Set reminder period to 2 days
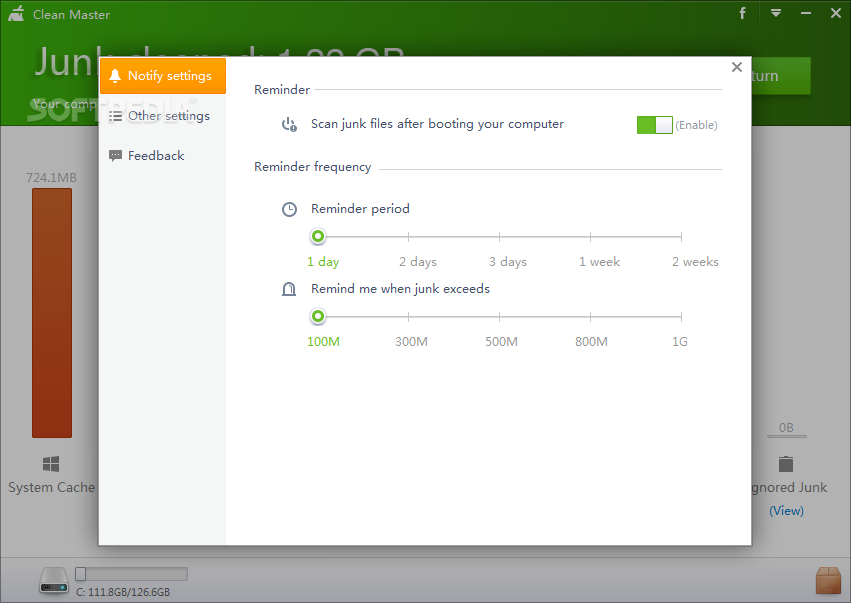 (x=409, y=237)
